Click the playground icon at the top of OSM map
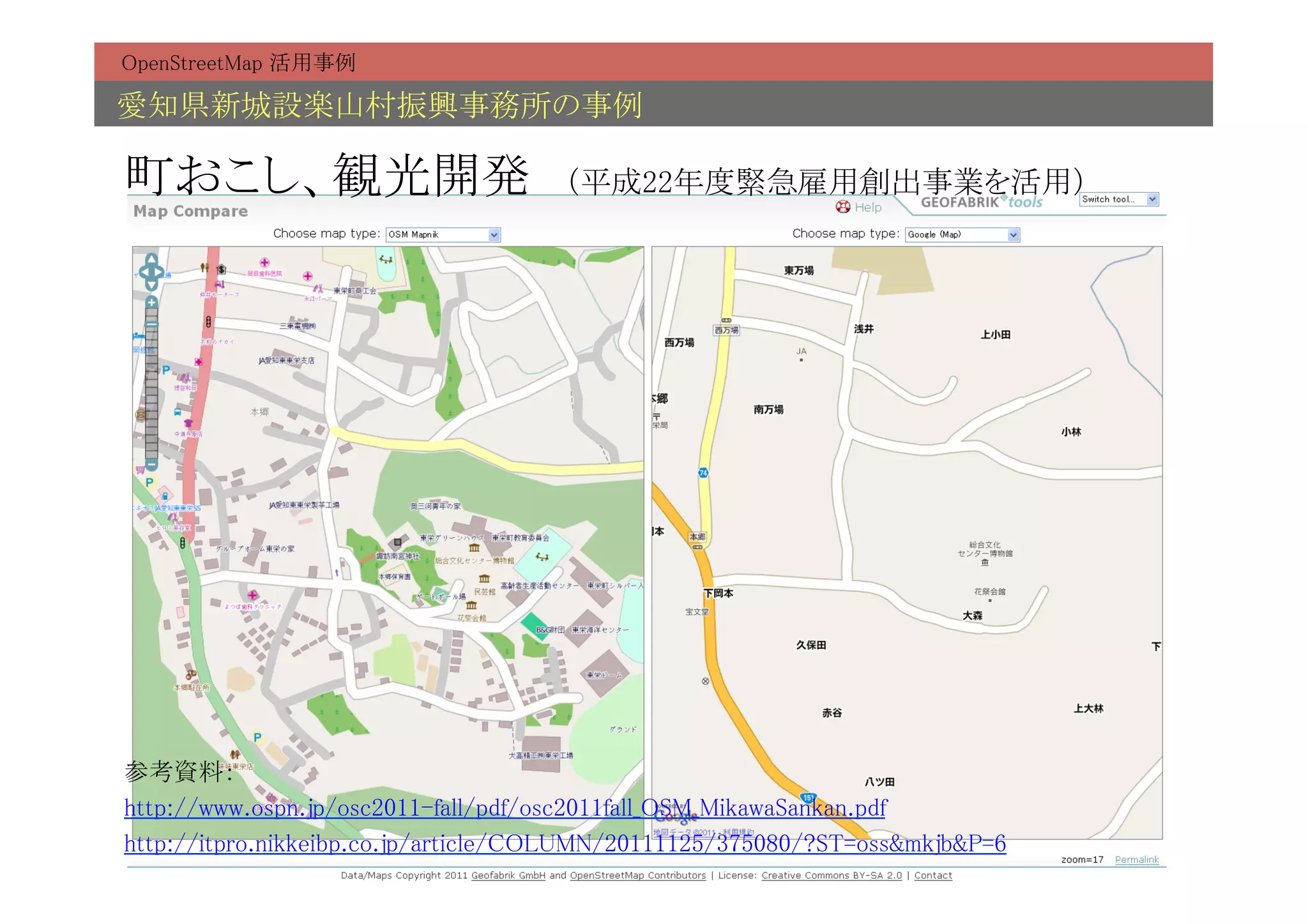1308x924 pixels. [x=386, y=259]
